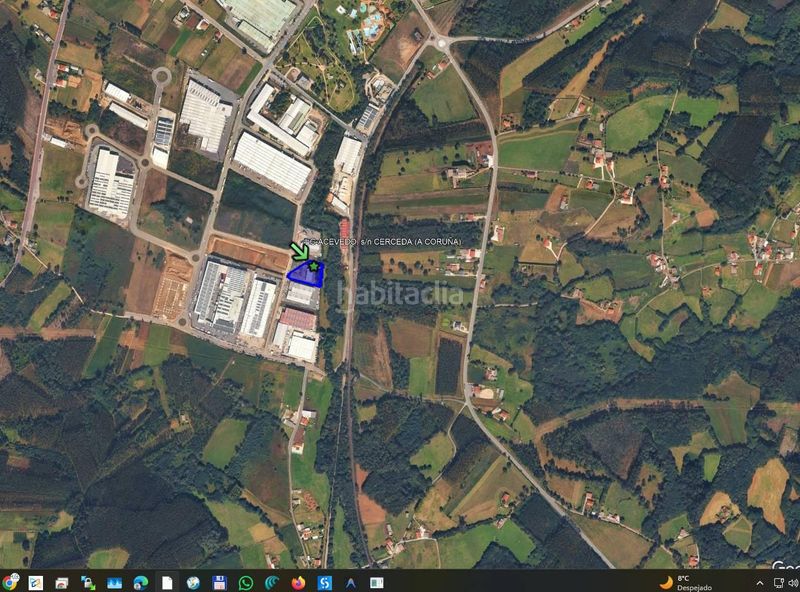Click the green star placemark on the map
The height and width of the screenshot is (592, 800).
(x=314, y=266)
